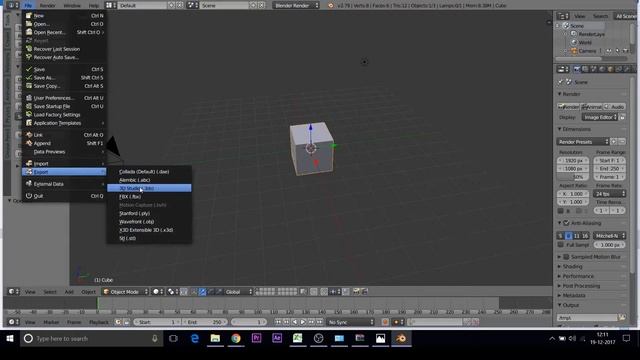Viewport: 640px width, 360px height.
Task: Open Adobe Premiere Pro from taskbar
Action: click(256, 338)
